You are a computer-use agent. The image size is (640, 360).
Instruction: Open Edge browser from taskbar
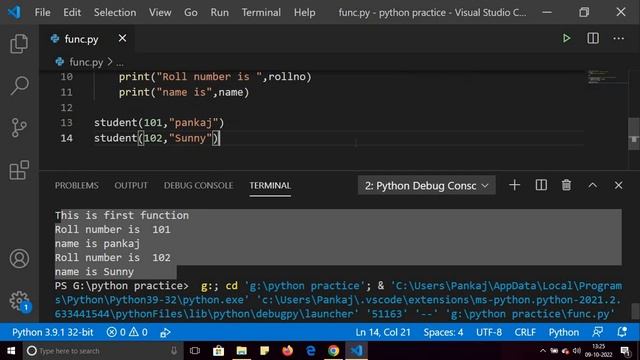(x=311, y=351)
